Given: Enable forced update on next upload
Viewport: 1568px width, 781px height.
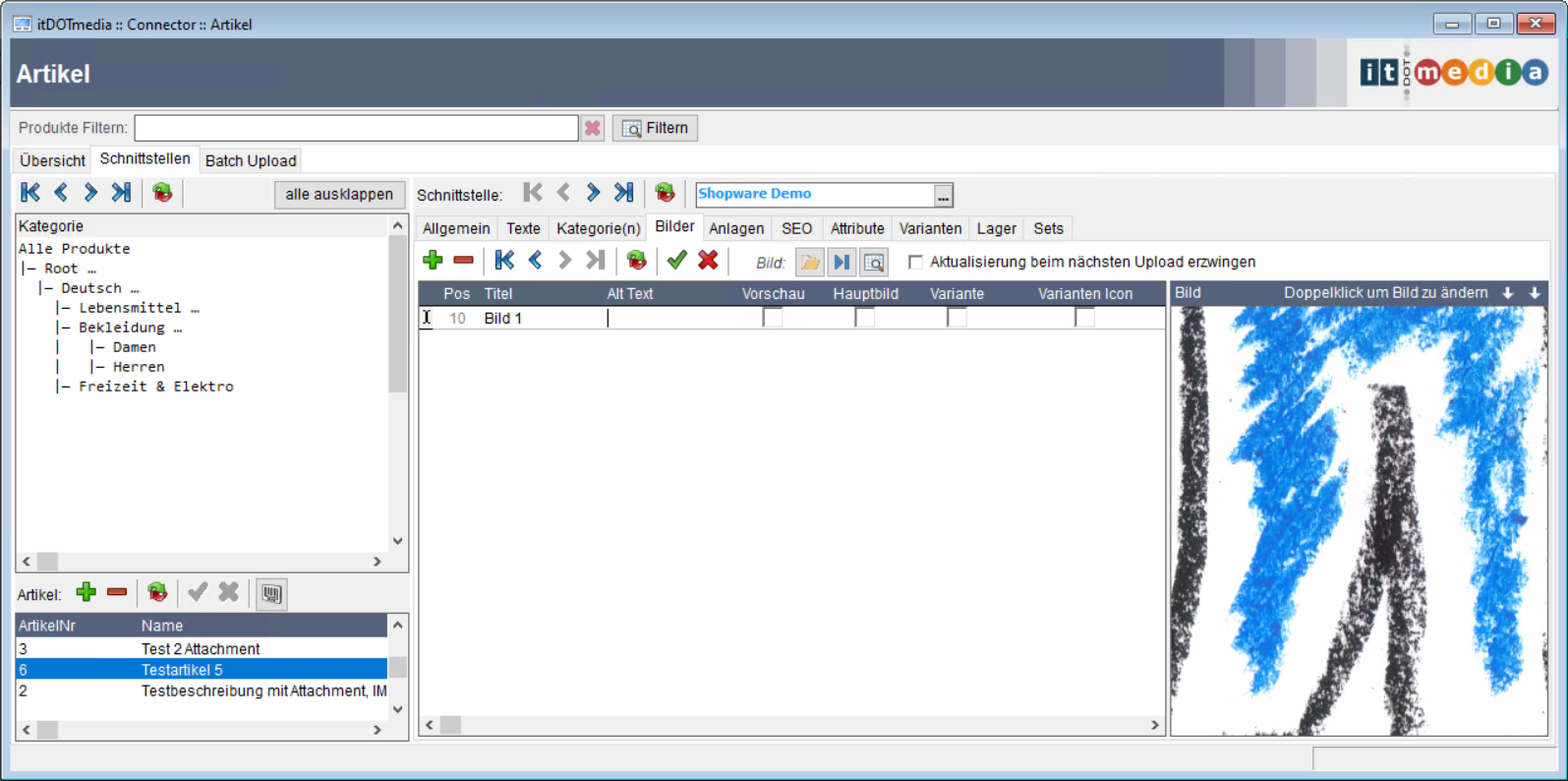Looking at the screenshot, I should point(915,262).
